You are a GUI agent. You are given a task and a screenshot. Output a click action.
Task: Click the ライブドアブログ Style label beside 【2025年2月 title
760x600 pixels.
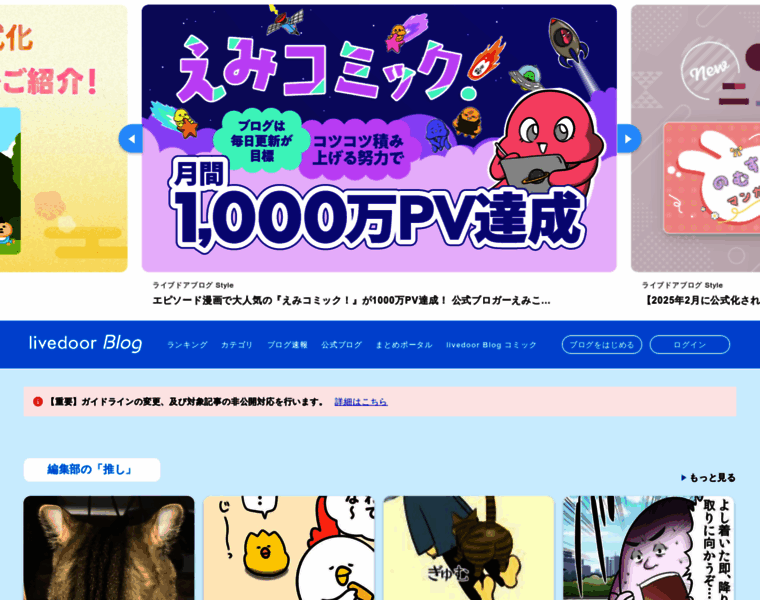[x=682, y=285]
